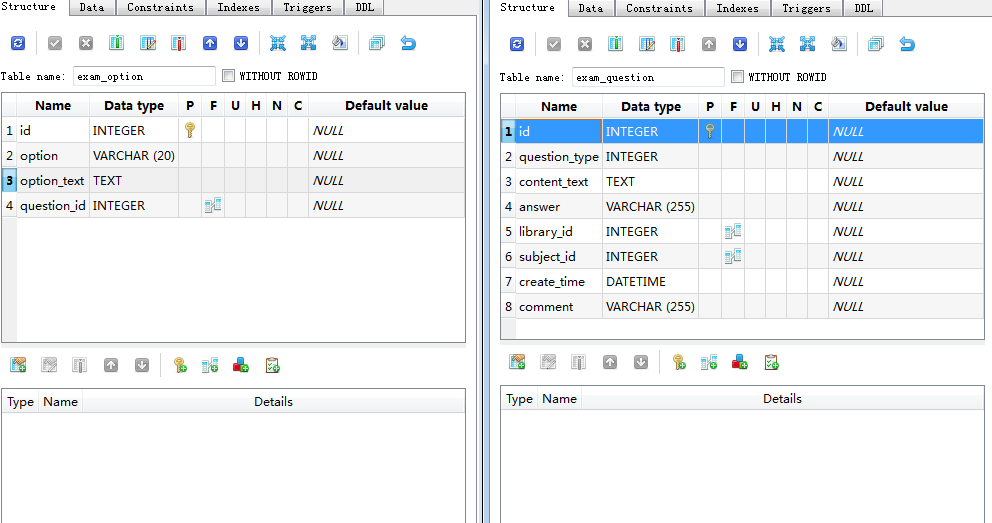Add table constraint in exam_question lower toolbar
Image resolution: width=992 pixels, height=523 pixels.
click(518, 362)
